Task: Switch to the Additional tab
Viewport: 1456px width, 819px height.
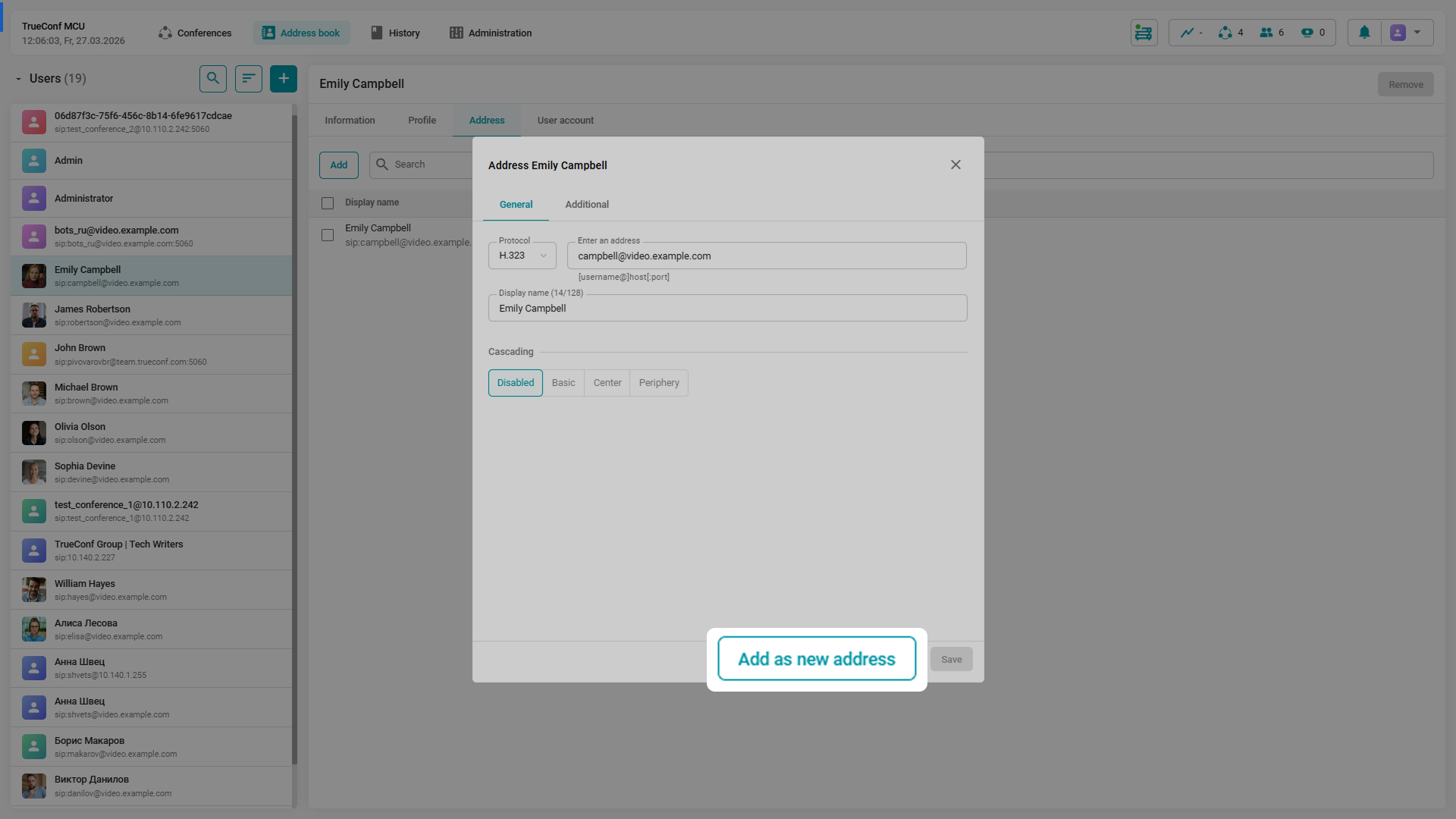Action: click(586, 205)
